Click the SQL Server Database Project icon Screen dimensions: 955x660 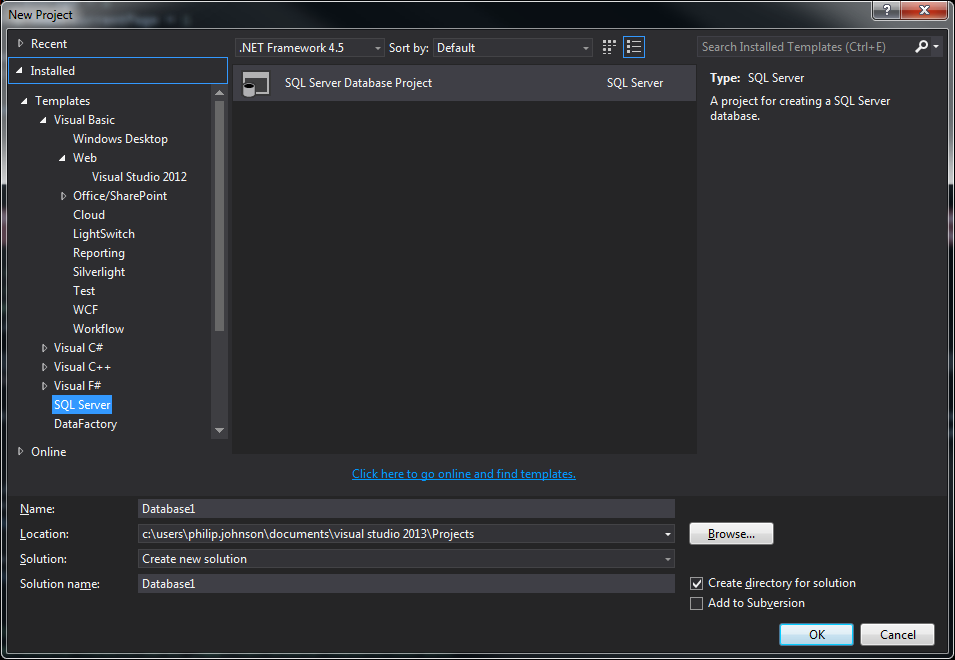pos(256,84)
